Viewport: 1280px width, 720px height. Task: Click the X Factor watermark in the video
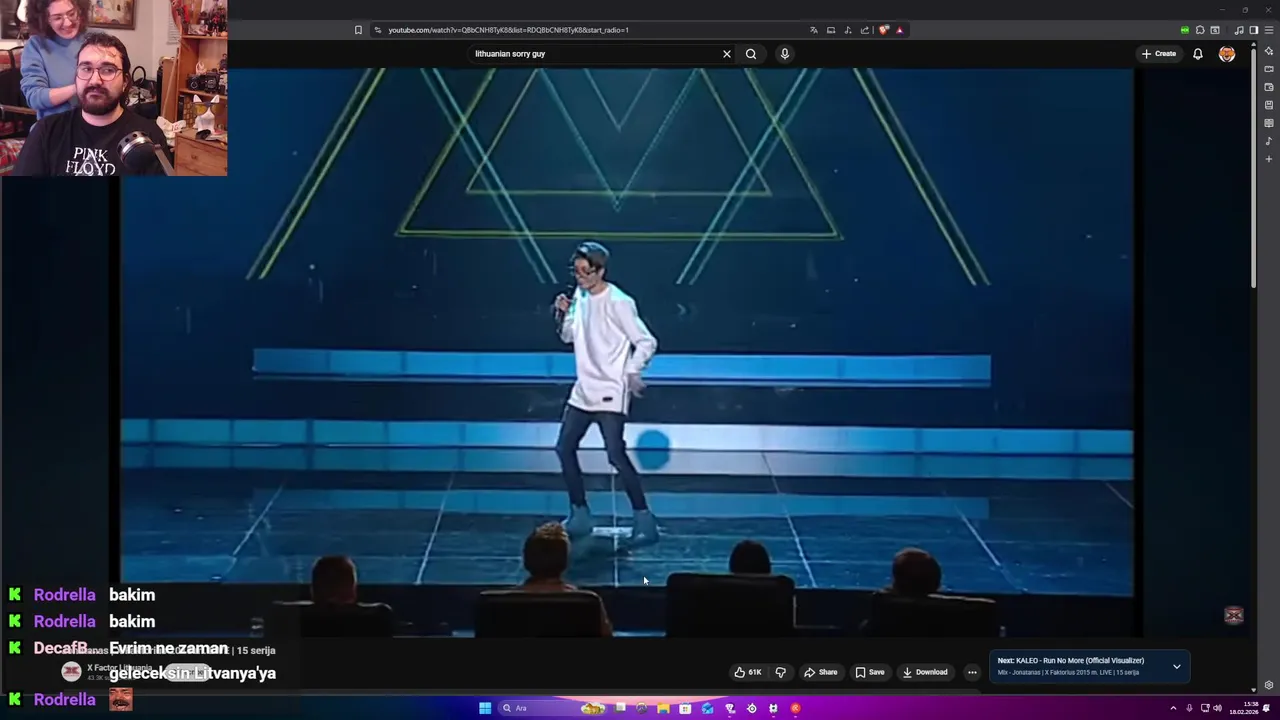click(x=1234, y=615)
